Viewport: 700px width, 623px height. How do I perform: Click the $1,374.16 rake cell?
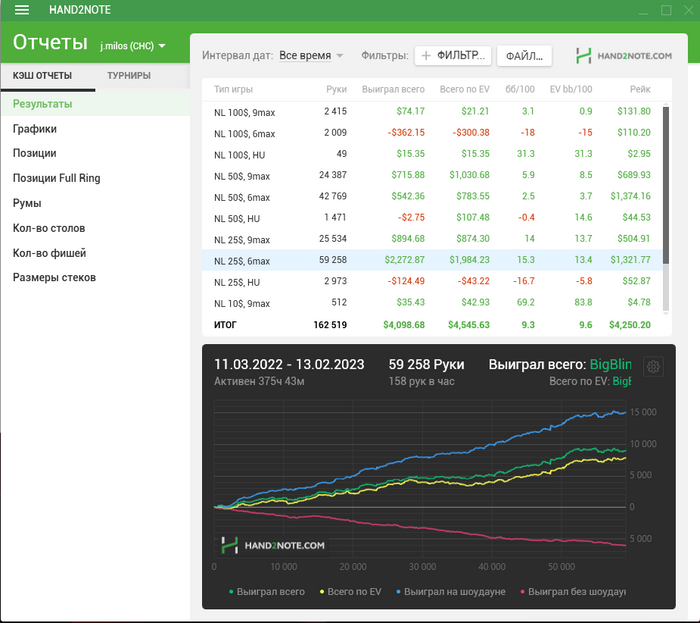pos(630,196)
